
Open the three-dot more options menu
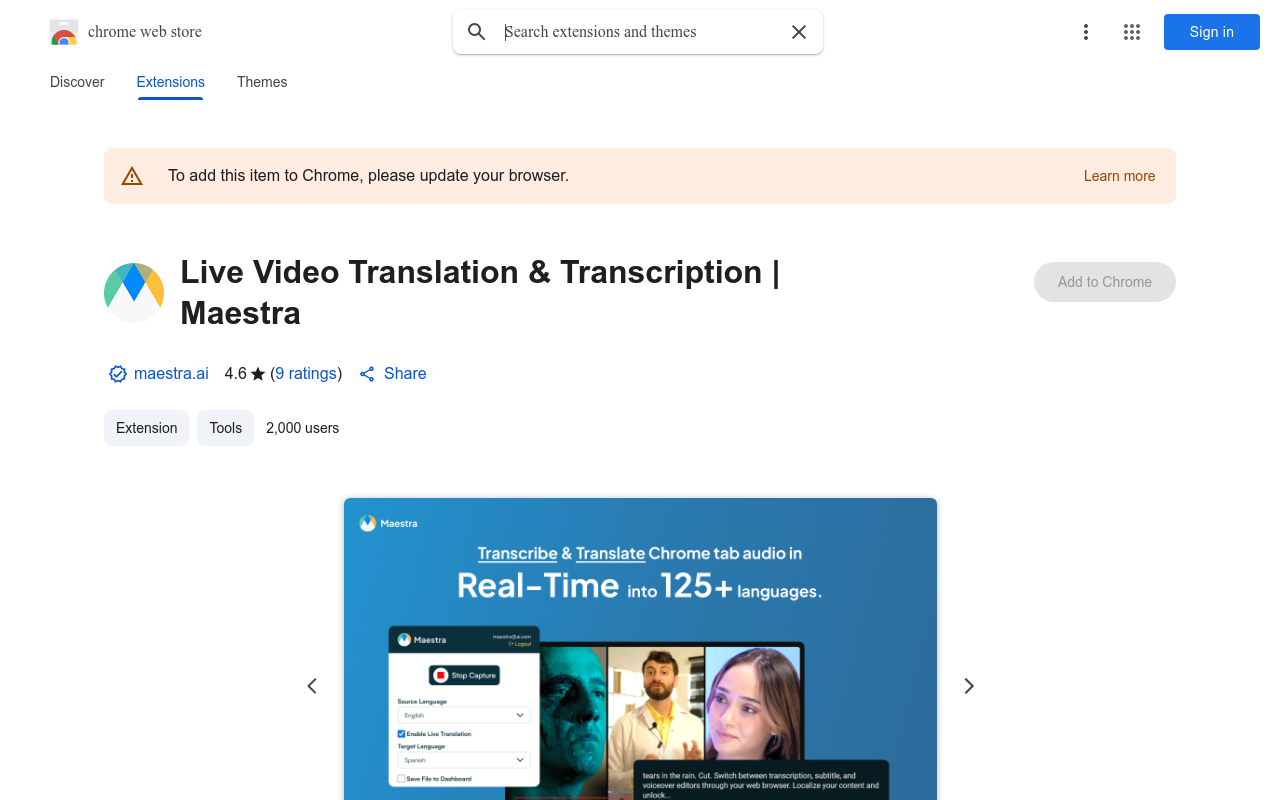click(1085, 32)
